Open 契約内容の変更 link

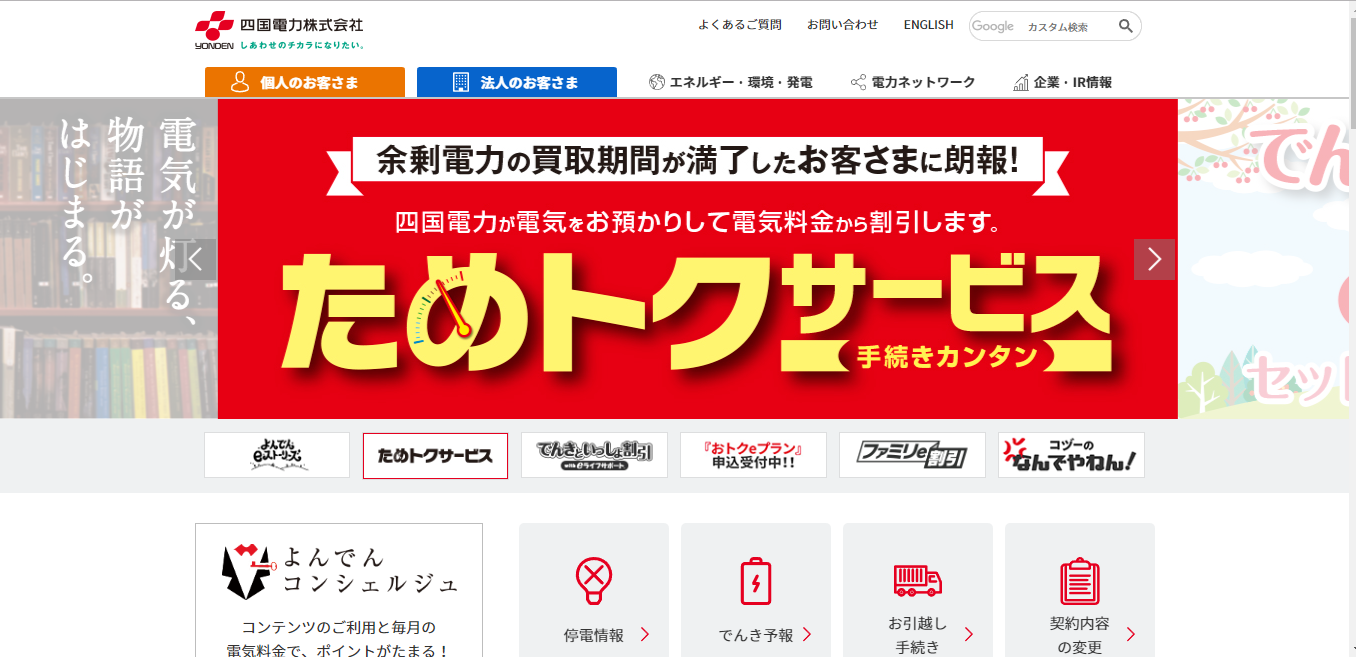point(1080,635)
